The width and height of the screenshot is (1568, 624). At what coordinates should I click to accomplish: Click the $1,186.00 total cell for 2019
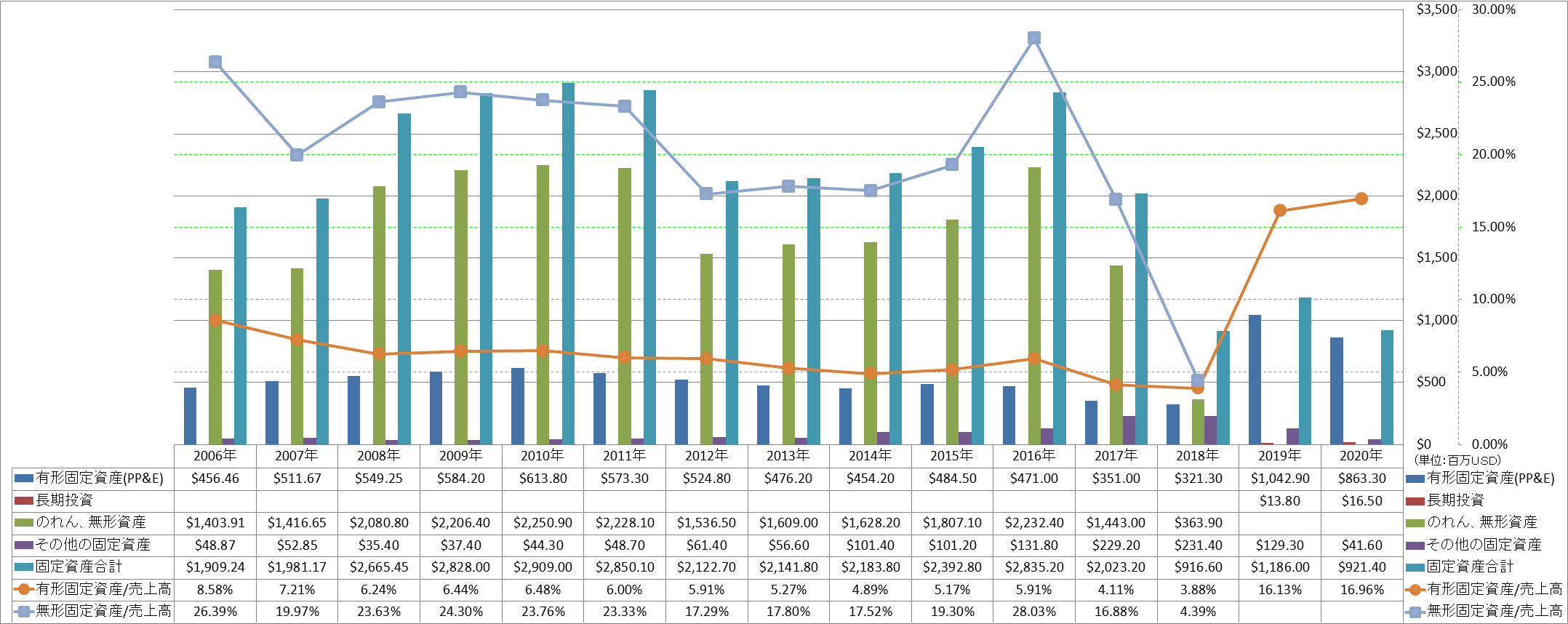1280,567
